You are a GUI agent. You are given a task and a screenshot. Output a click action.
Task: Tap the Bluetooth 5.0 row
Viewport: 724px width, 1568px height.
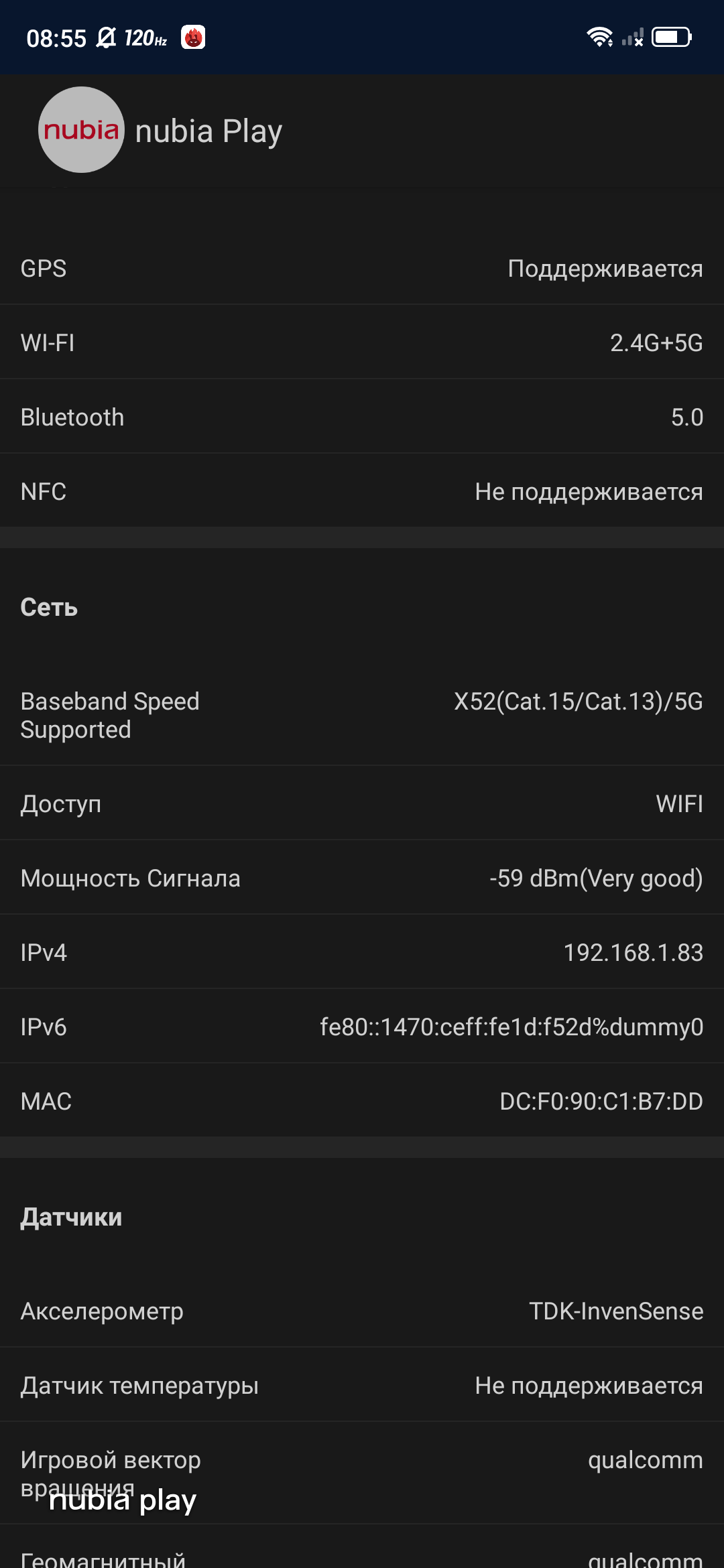click(362, 417)
